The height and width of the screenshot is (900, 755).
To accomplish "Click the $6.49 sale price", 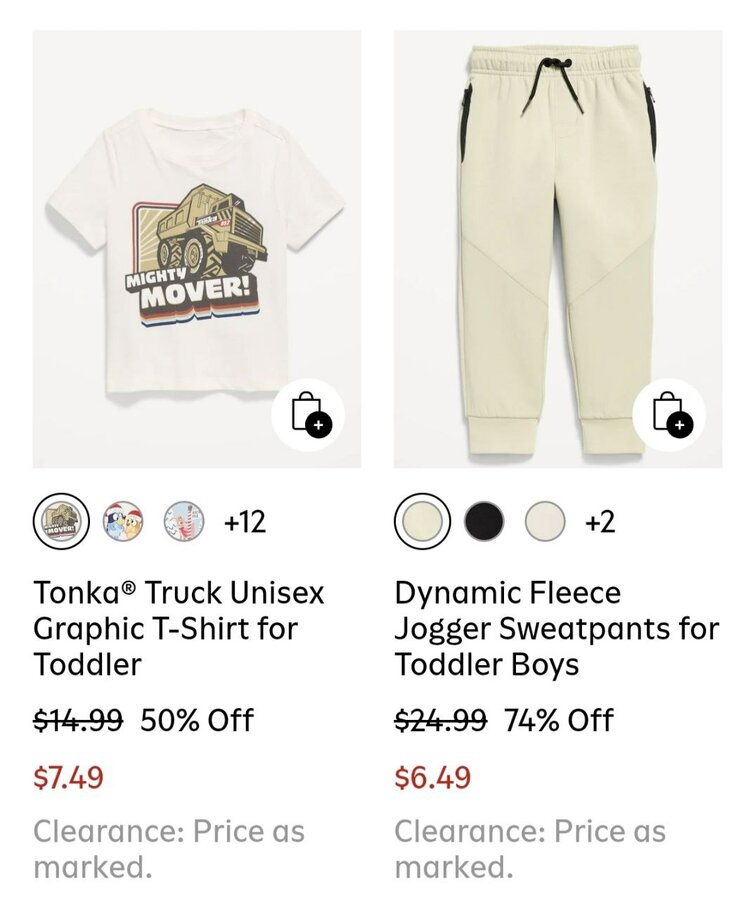I will pos(432,777).
